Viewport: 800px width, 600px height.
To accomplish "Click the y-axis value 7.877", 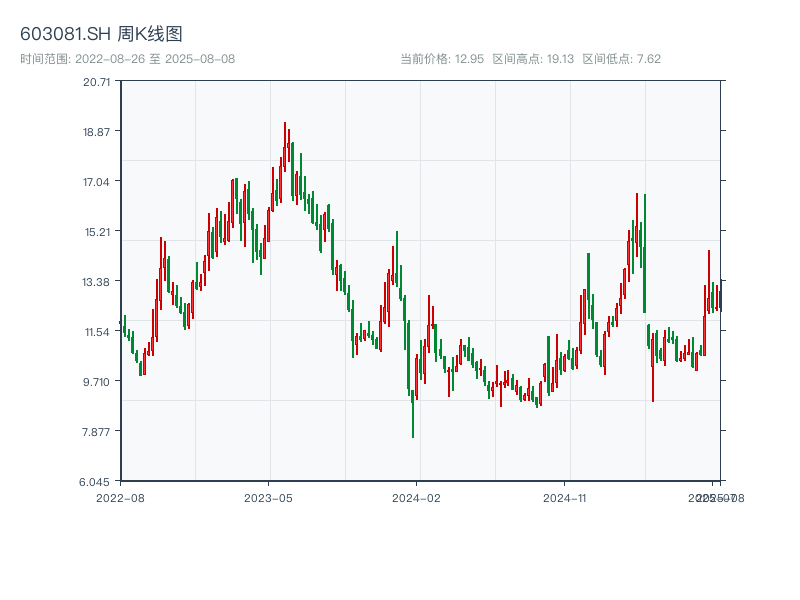I will [x=96, y=432].
